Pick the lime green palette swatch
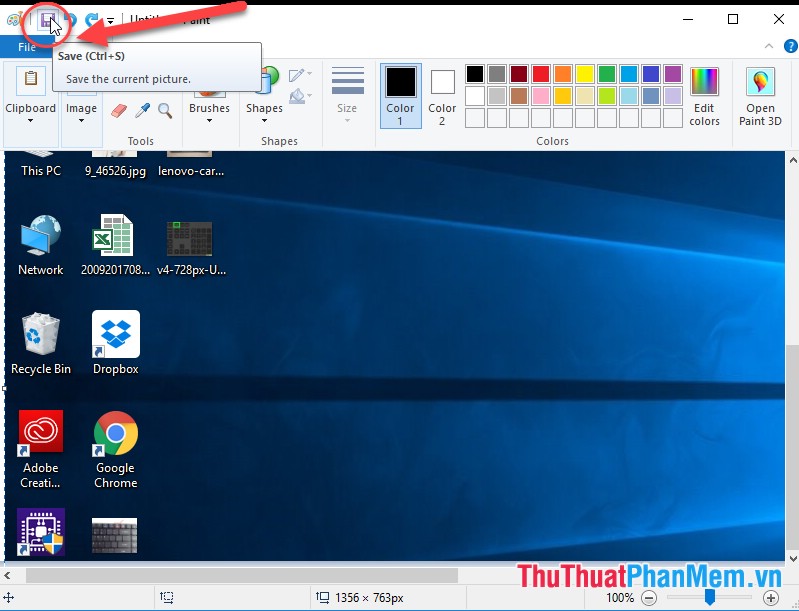799x611 pixels. (607, 96)
